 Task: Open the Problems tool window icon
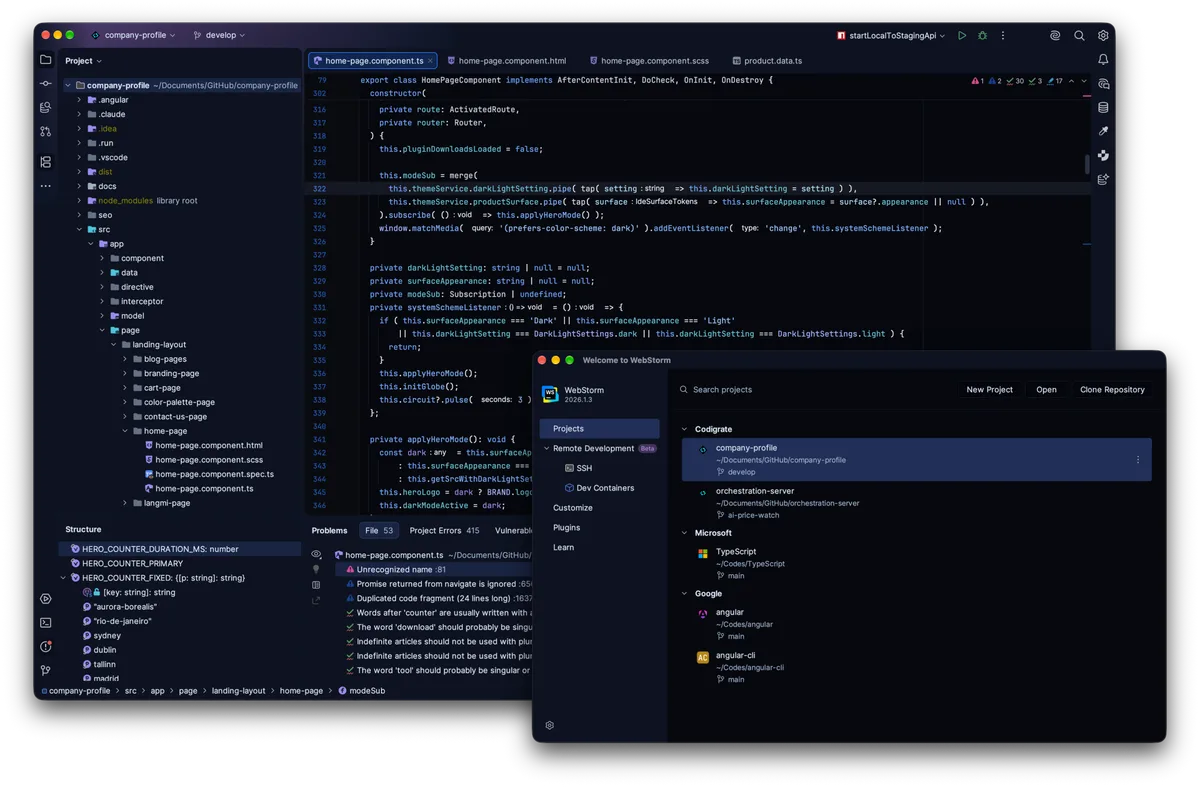[x=45, y=647]
